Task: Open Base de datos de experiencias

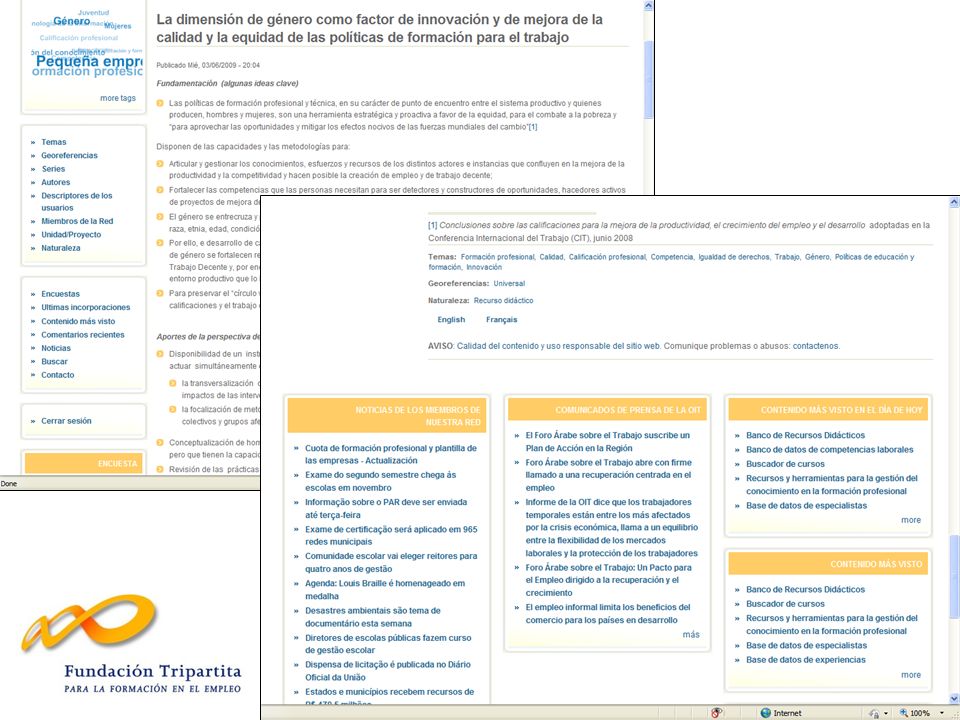Action: pyautogui.click(x=806, y=660)
